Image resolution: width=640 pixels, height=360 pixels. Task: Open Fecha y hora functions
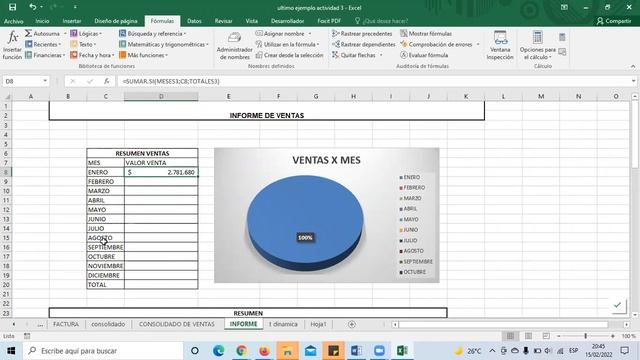click(92, 55)
